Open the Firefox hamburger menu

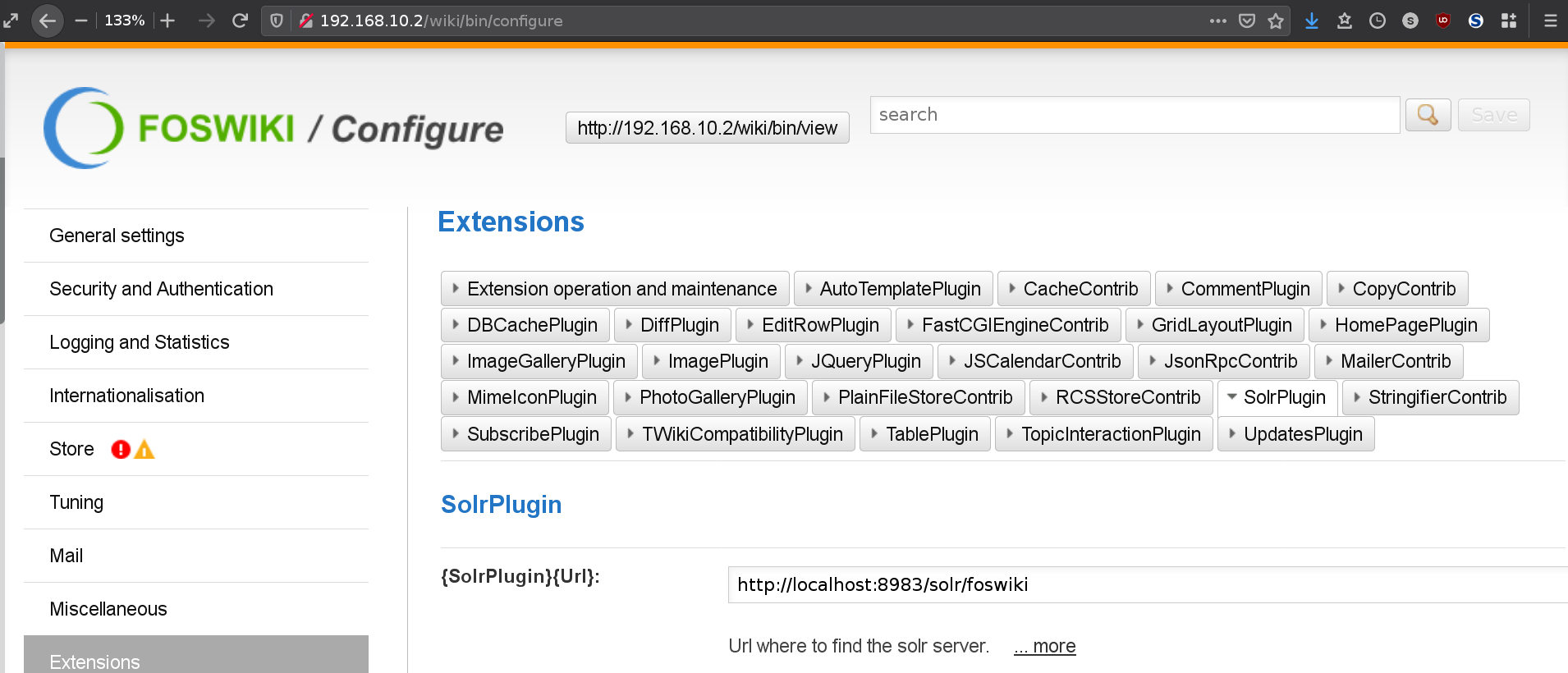point(1550,21)
